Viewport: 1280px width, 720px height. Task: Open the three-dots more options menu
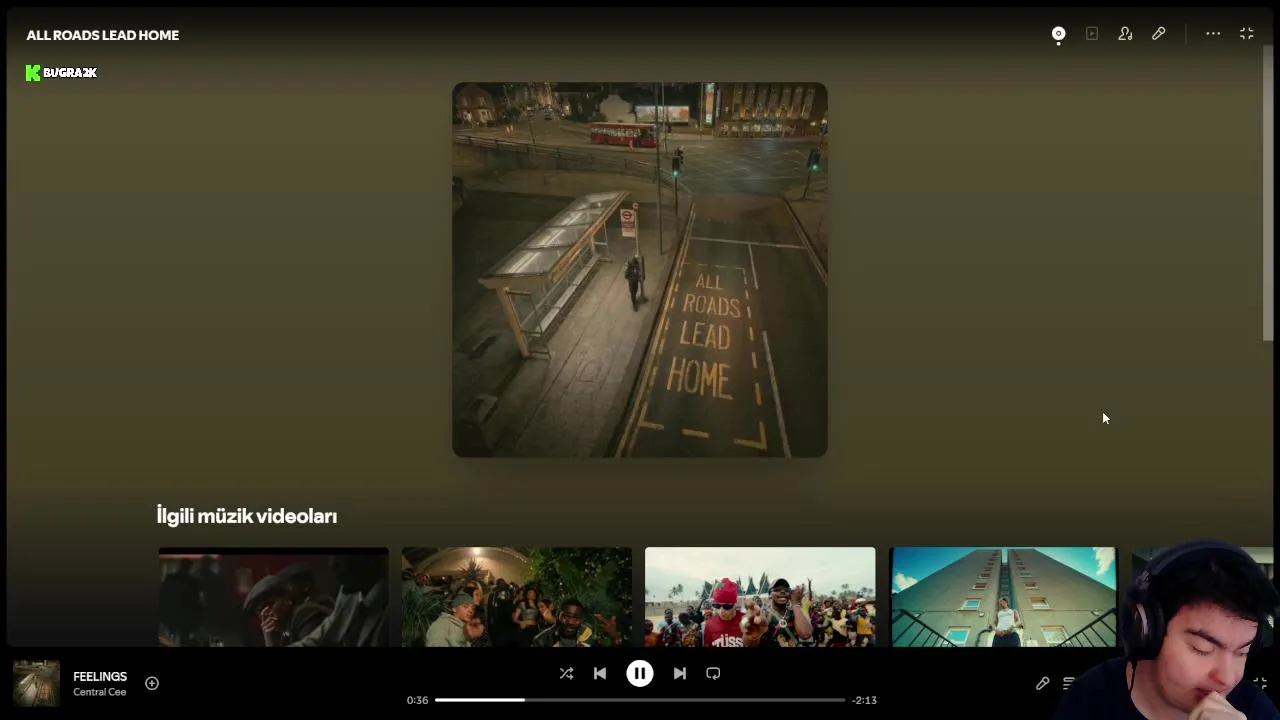click(1213, 34)
